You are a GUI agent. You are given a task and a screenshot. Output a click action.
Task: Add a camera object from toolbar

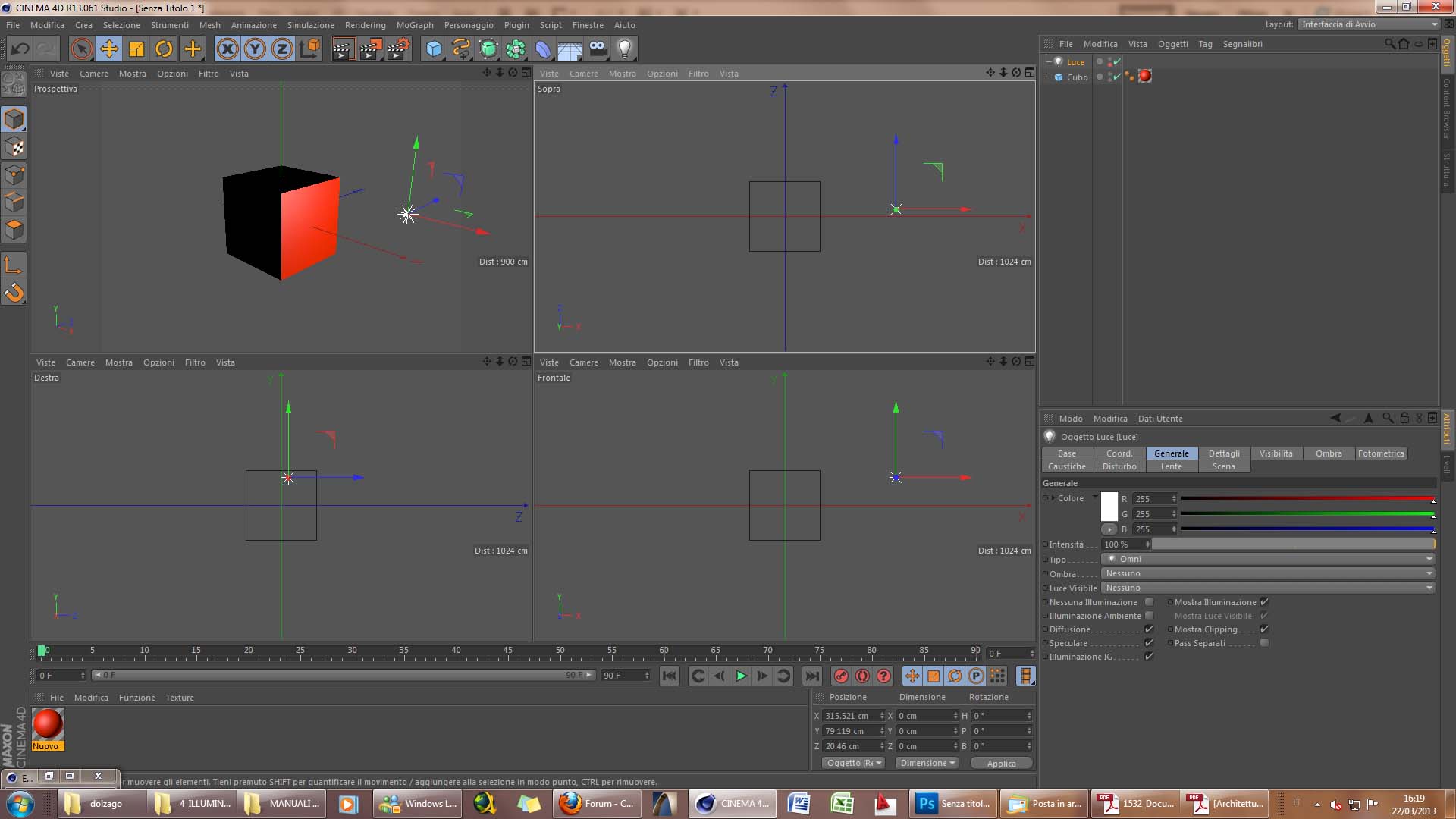[x=598, y=49]
